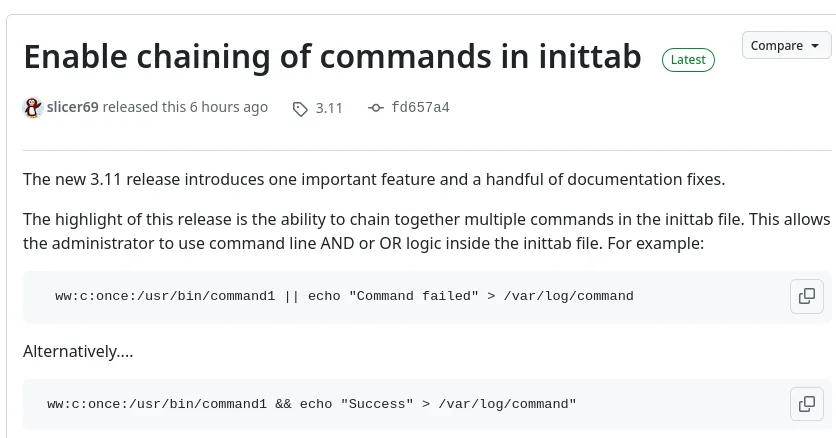Open the 3.11 tag link
The image size is (836, 438).
click(329, 108)
